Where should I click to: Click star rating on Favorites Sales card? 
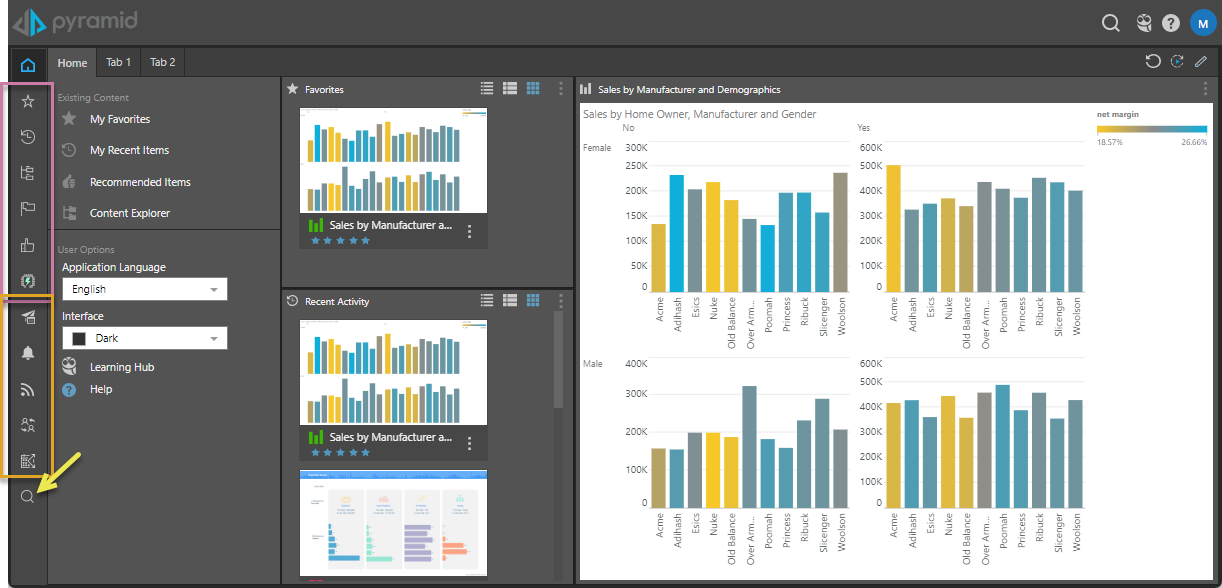point(340,241)
